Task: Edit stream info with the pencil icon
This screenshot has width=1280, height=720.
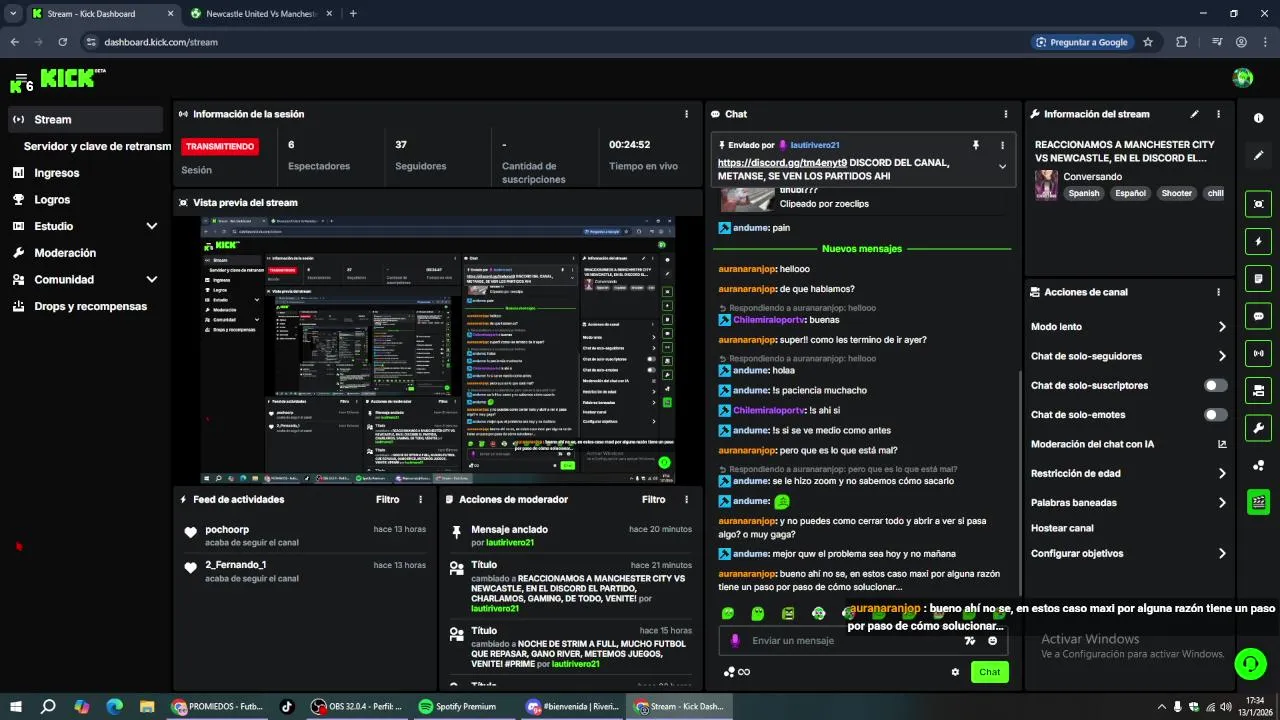Action: [1194, 114]
